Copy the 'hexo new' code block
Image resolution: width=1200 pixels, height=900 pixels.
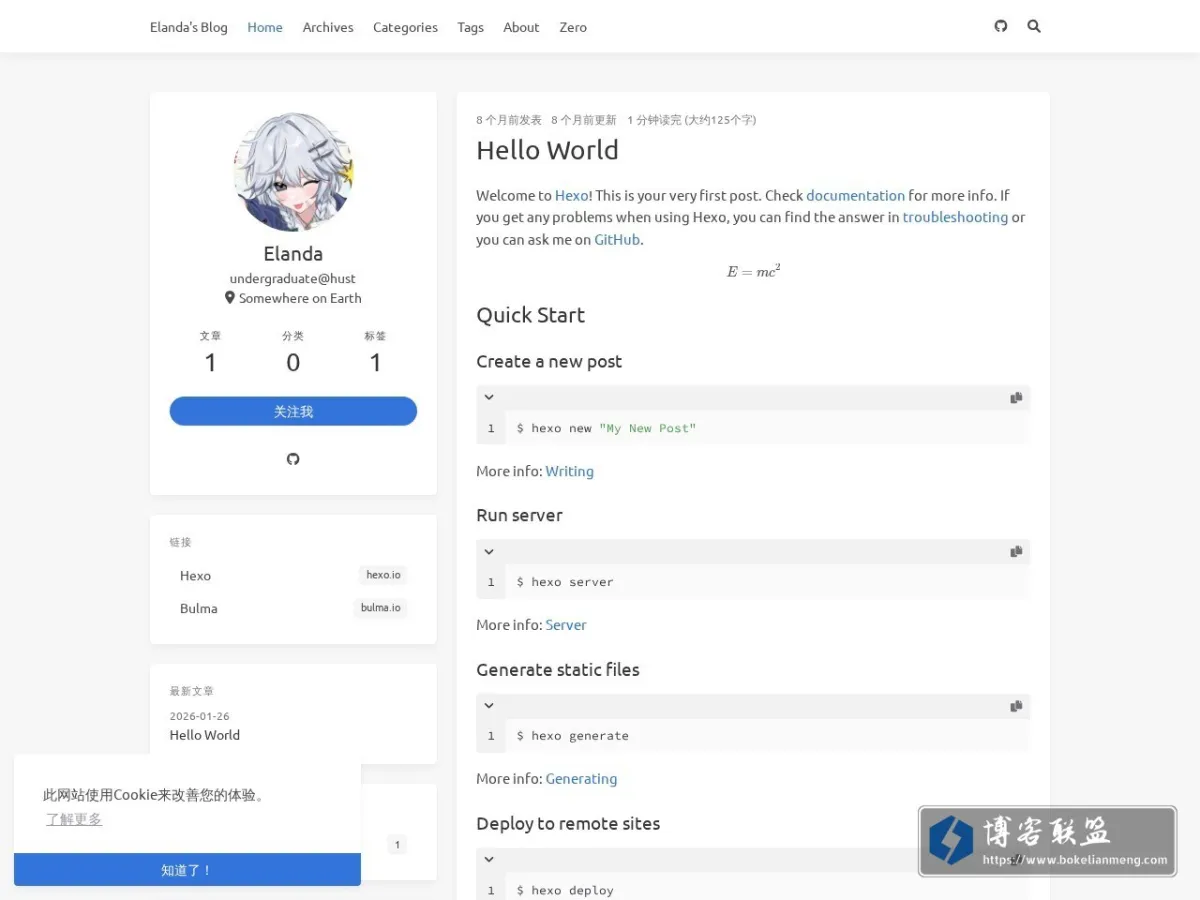(1016, 397)
